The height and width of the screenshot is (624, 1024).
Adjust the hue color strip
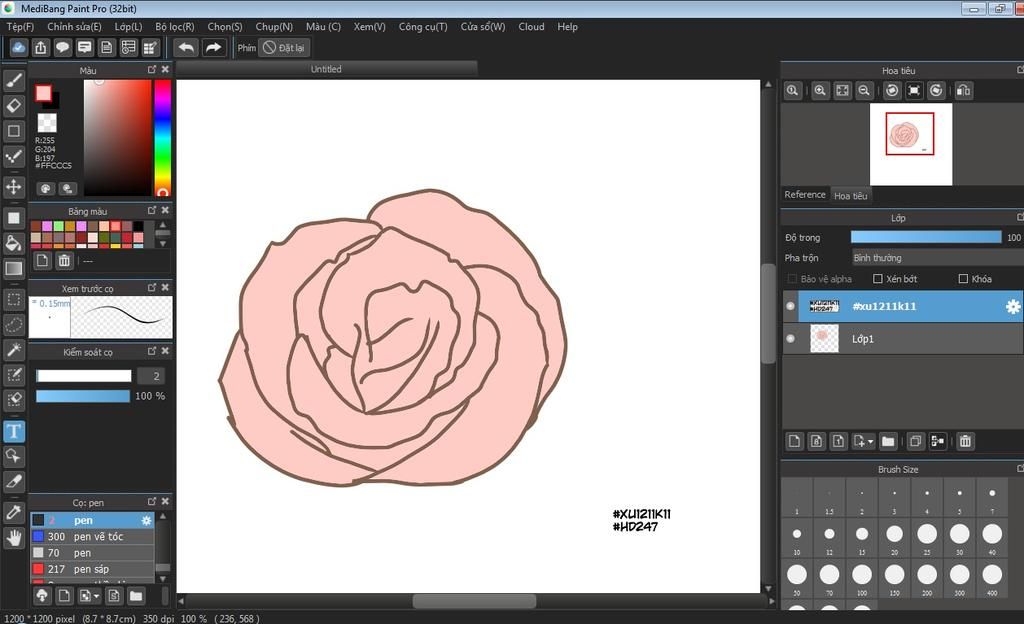click(x=163, y=137)
